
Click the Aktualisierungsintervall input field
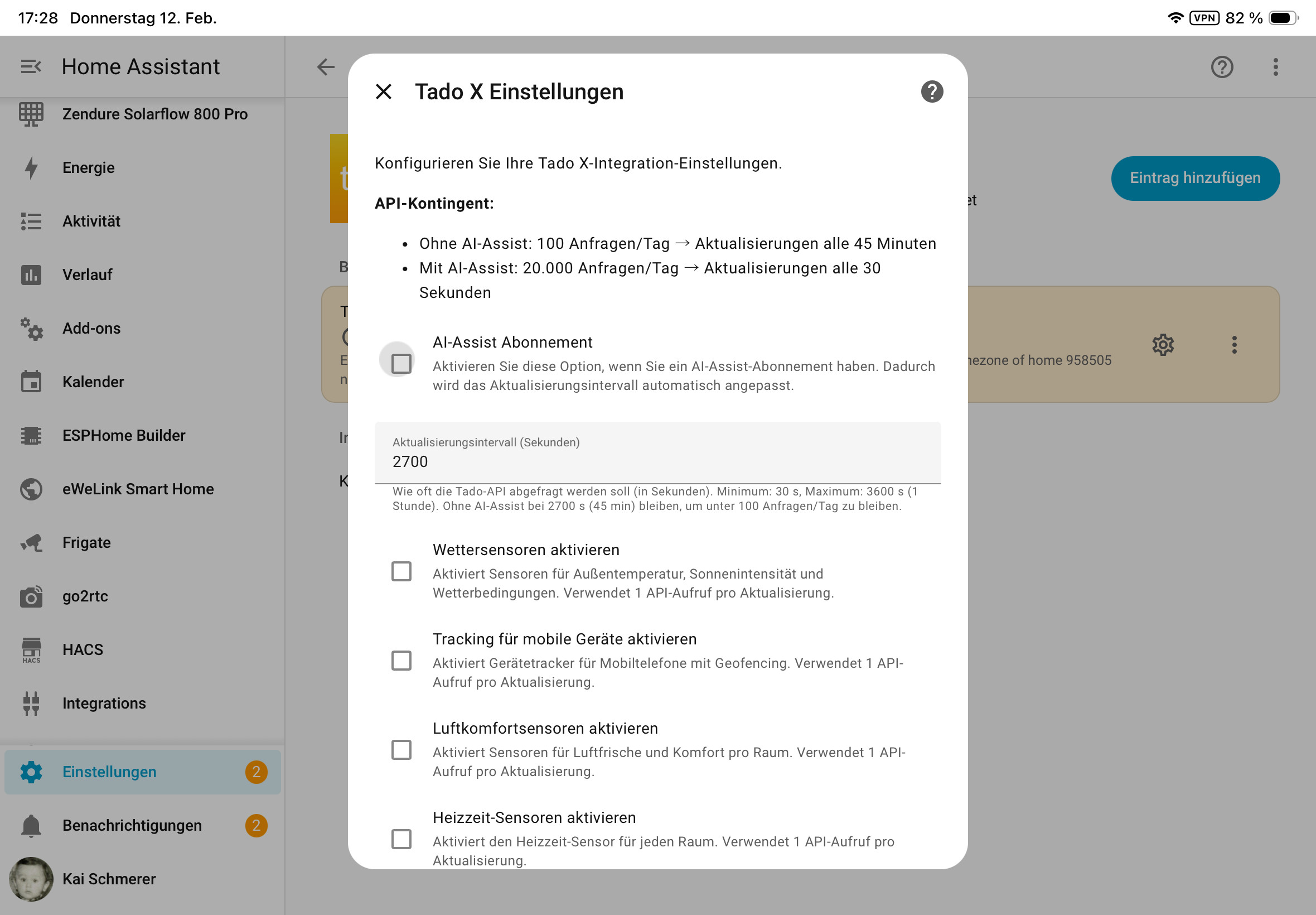pos(657,461)
